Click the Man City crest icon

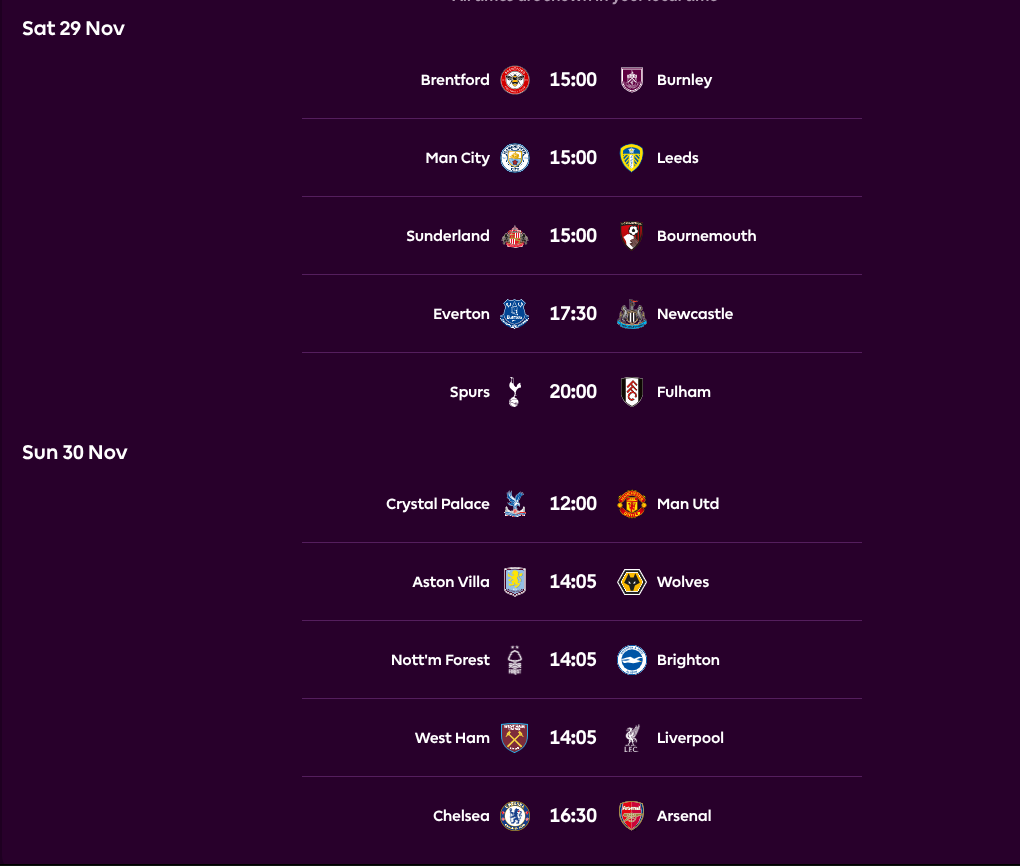[514, 157]
